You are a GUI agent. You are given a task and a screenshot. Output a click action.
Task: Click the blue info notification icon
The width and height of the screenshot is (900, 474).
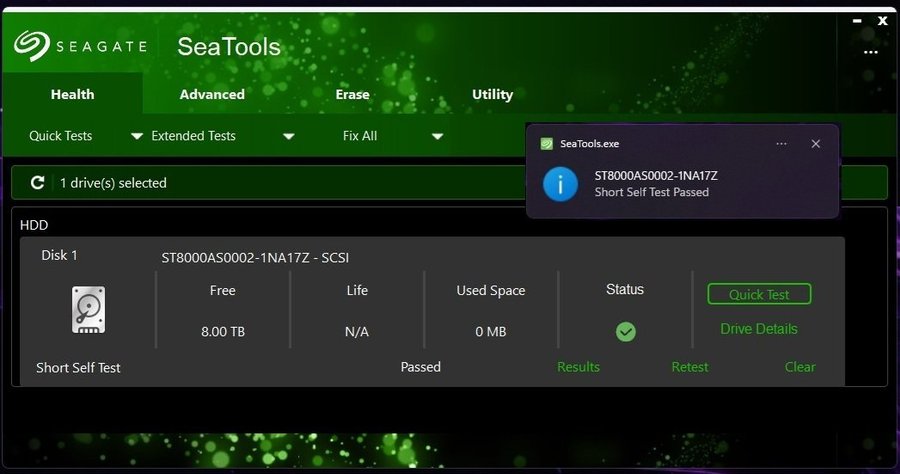click(560, 183)
